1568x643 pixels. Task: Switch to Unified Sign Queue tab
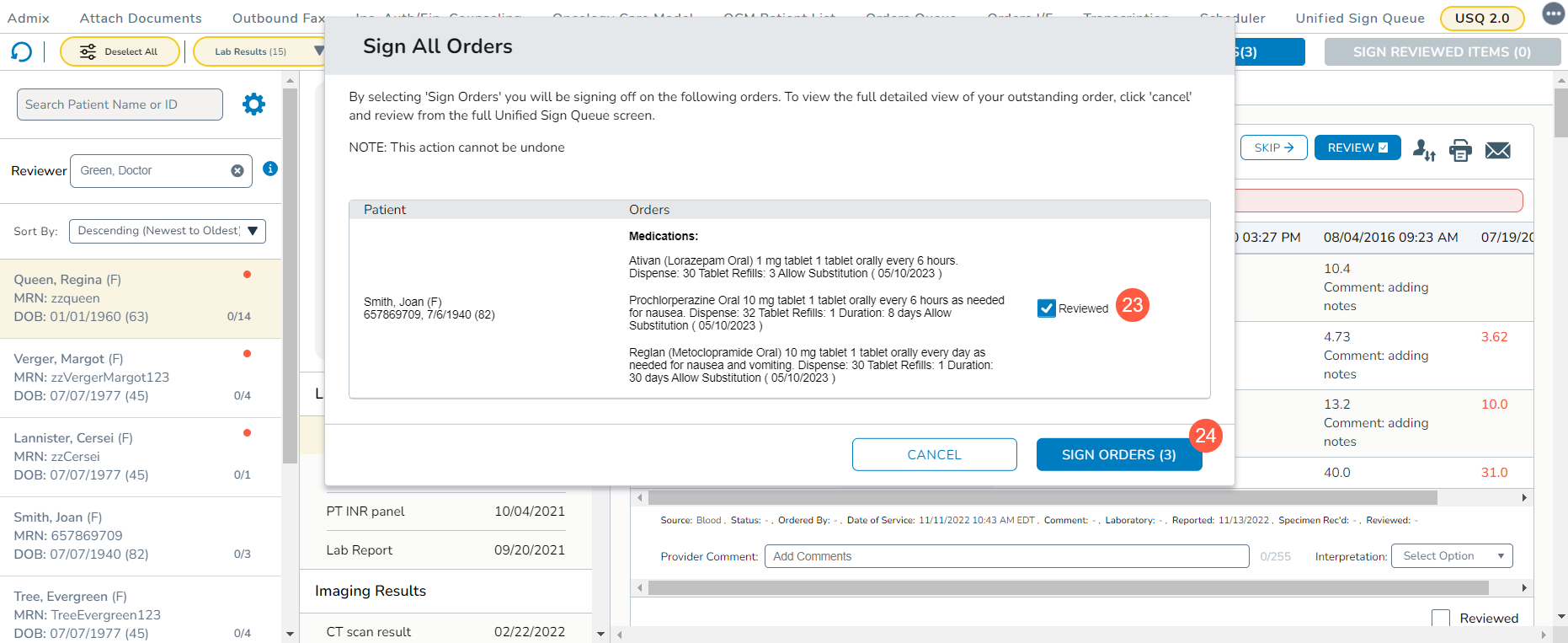click(1359, 18)
